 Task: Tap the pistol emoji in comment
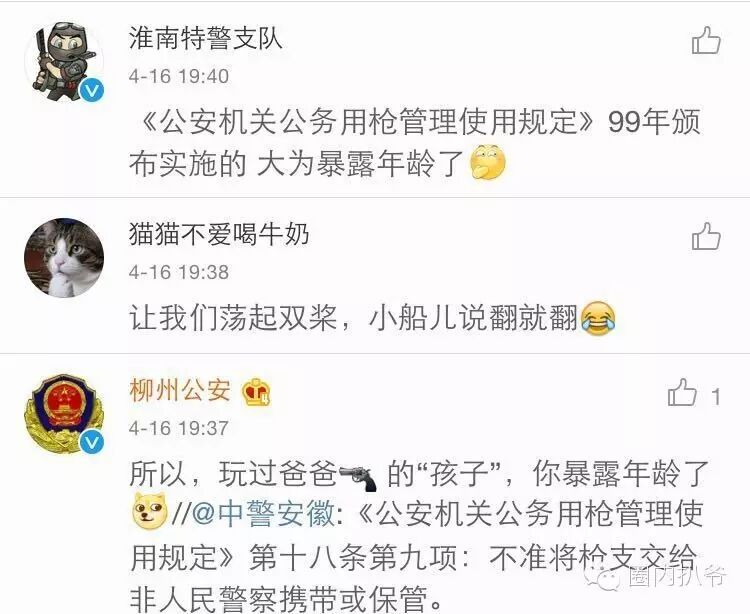pyautogui.click(x=358, y=476)
